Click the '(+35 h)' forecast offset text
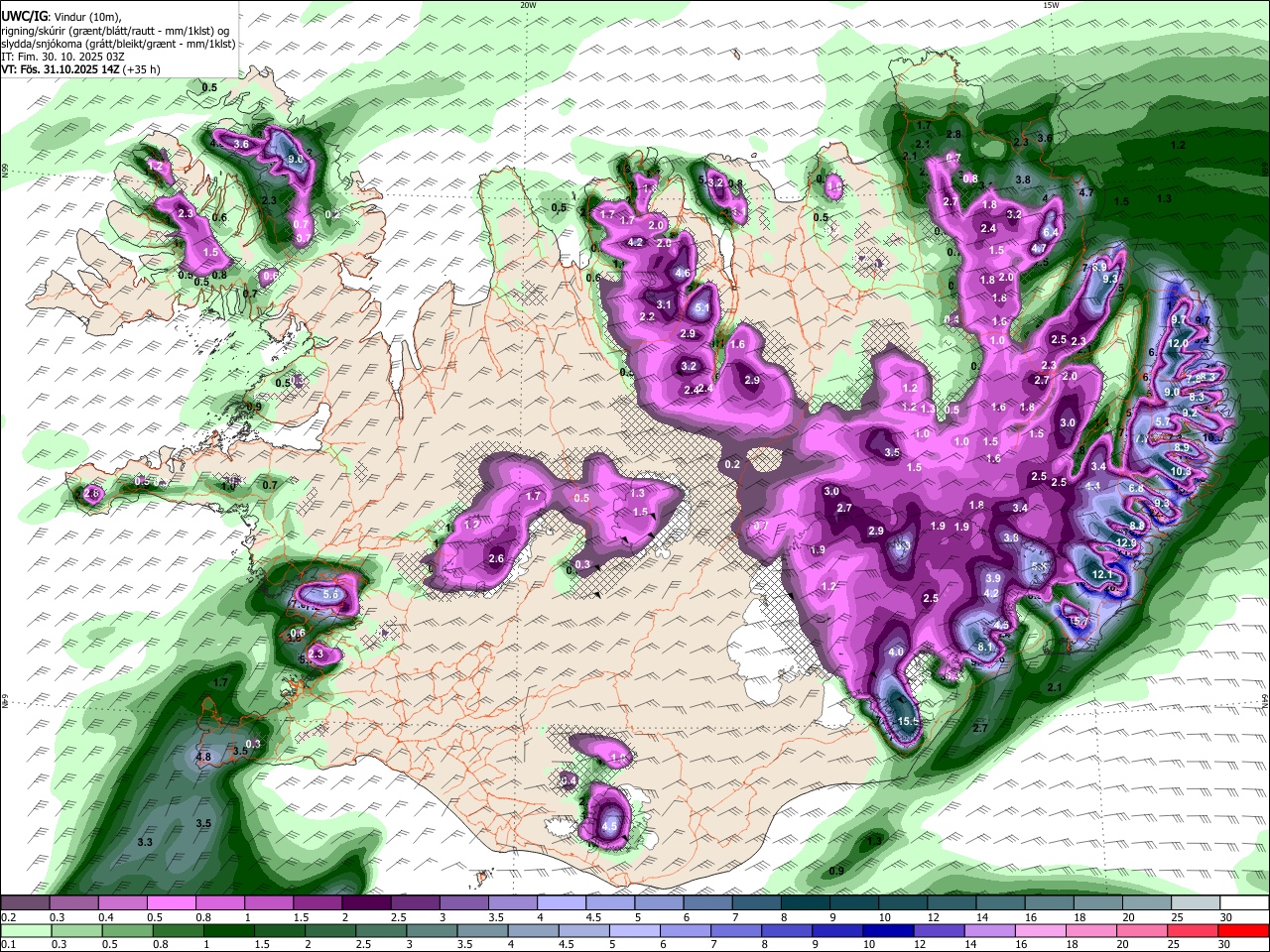Image resolution: width=1270 pixels, height=952 pixels. (141, 69)
